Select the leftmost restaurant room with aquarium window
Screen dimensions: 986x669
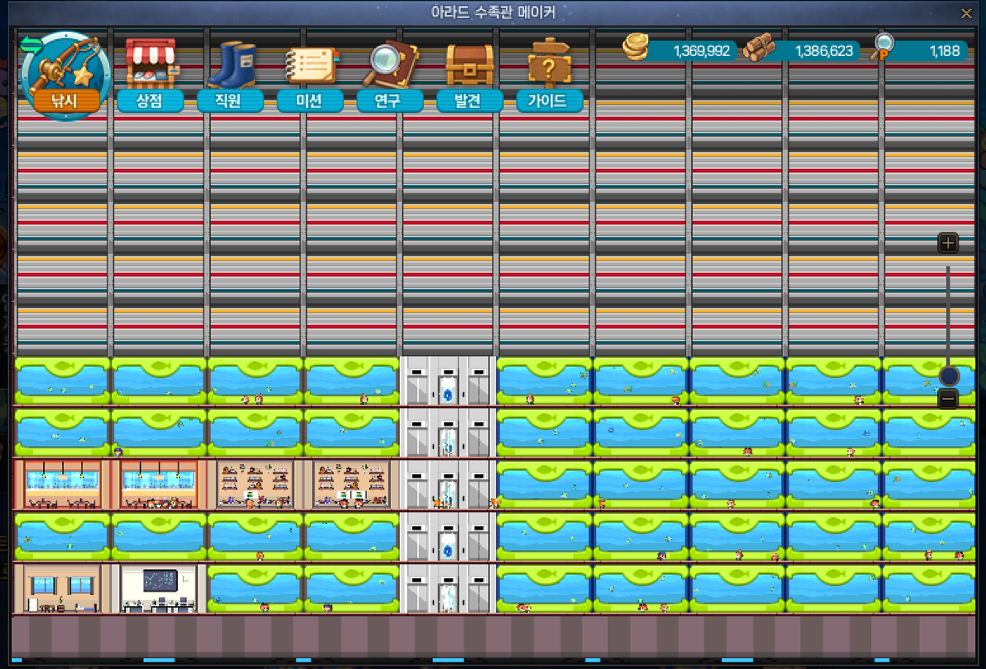[62, 485]
